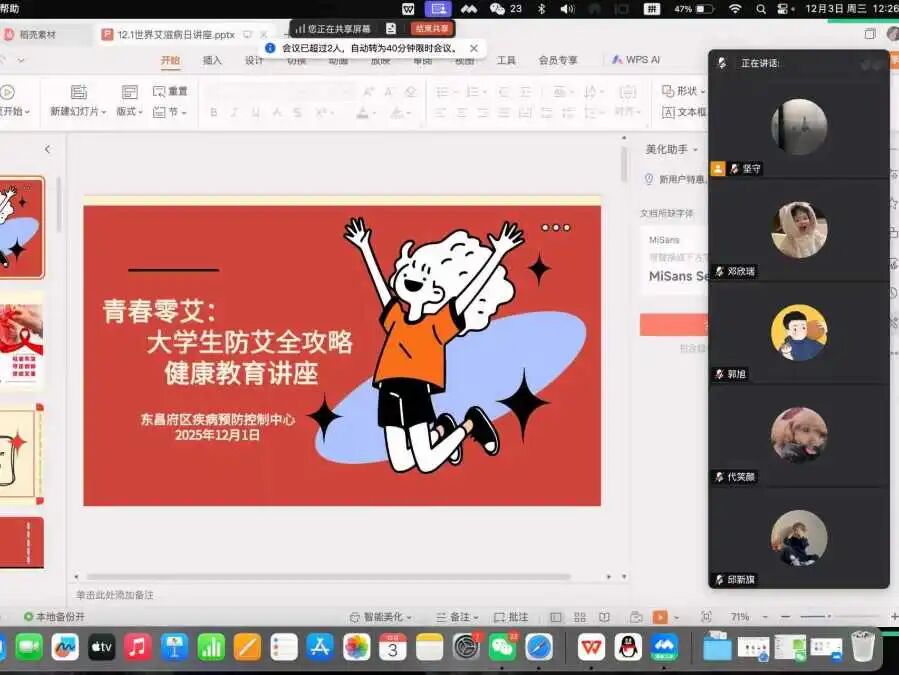Start slideshow with the orange play icon
The height and width of the screenshot is (675, 899).
tap(660, 618)
